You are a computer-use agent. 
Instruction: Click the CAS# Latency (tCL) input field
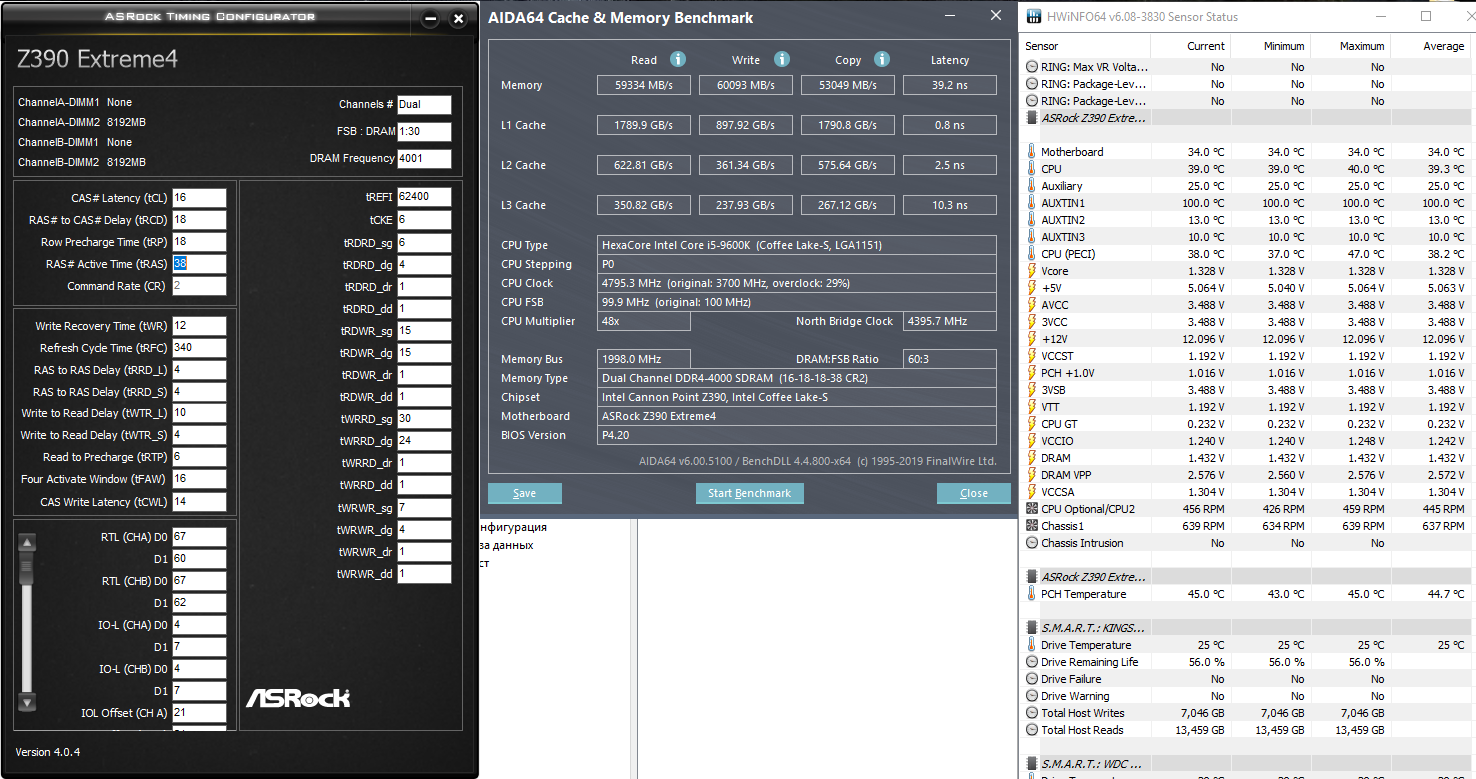(199, 198)
